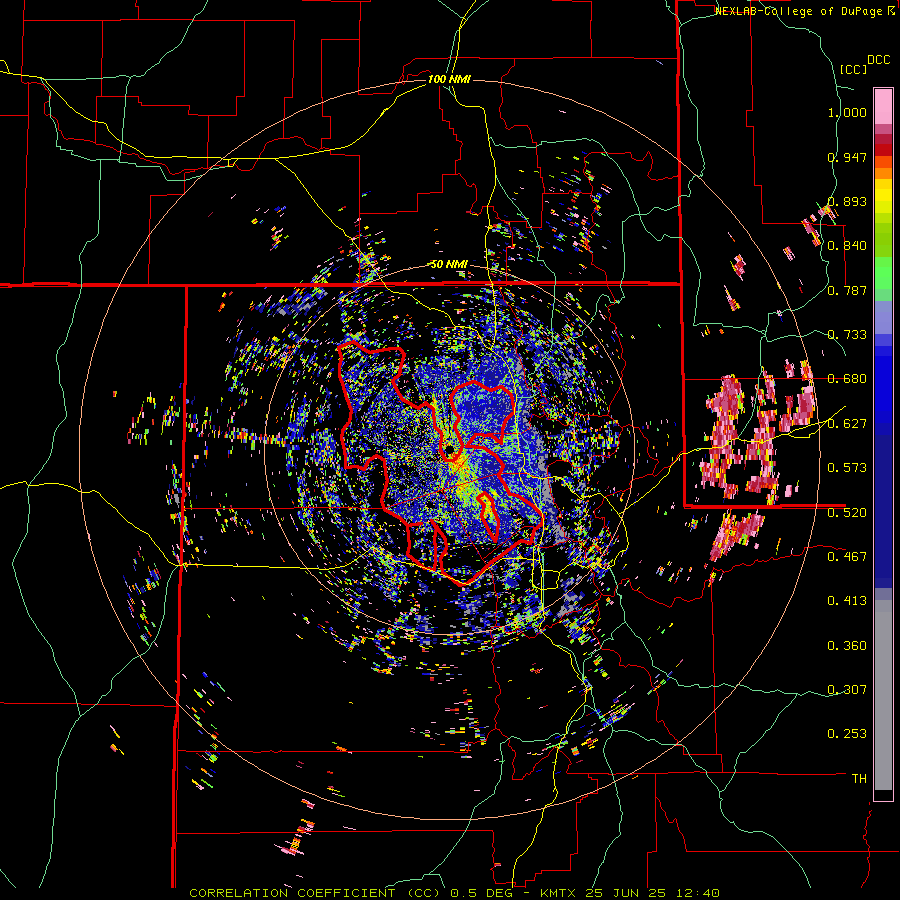Select the 0.360 legend value
This screenshot has width=900, height=900.
point(847,646)
